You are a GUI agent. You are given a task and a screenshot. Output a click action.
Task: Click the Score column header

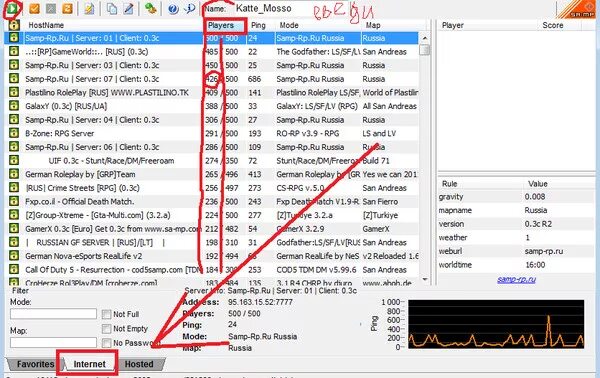553,25
